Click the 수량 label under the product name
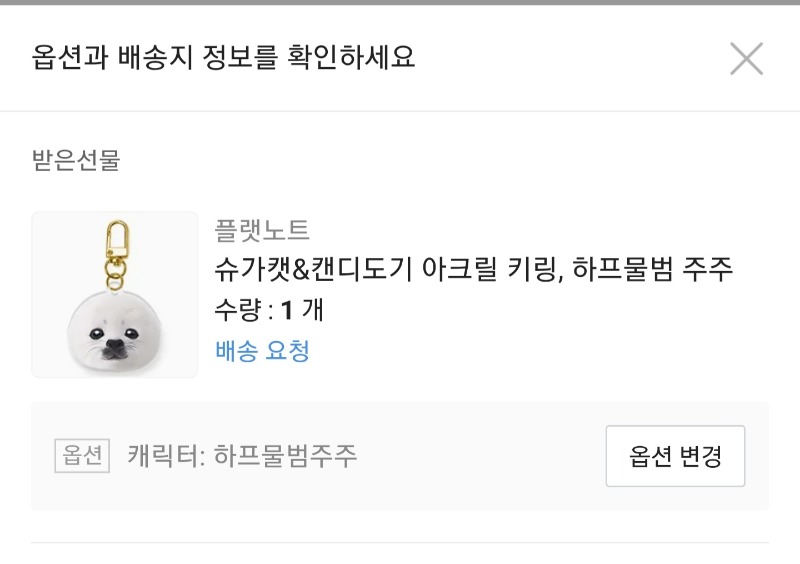800x564 pixels. [x=237, y=310]
